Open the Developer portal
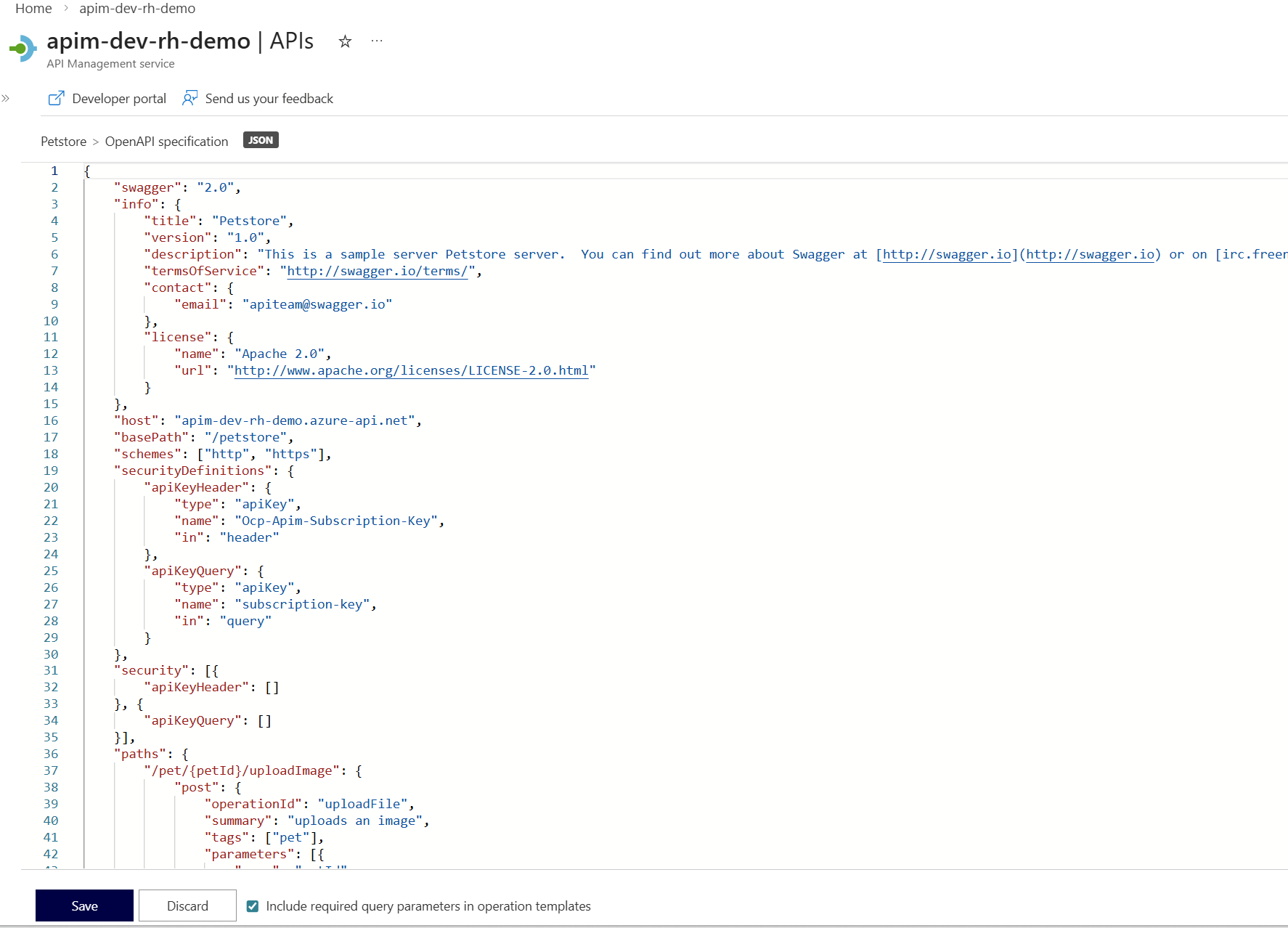Screen dimensions: 1288x928 [119, 97]
